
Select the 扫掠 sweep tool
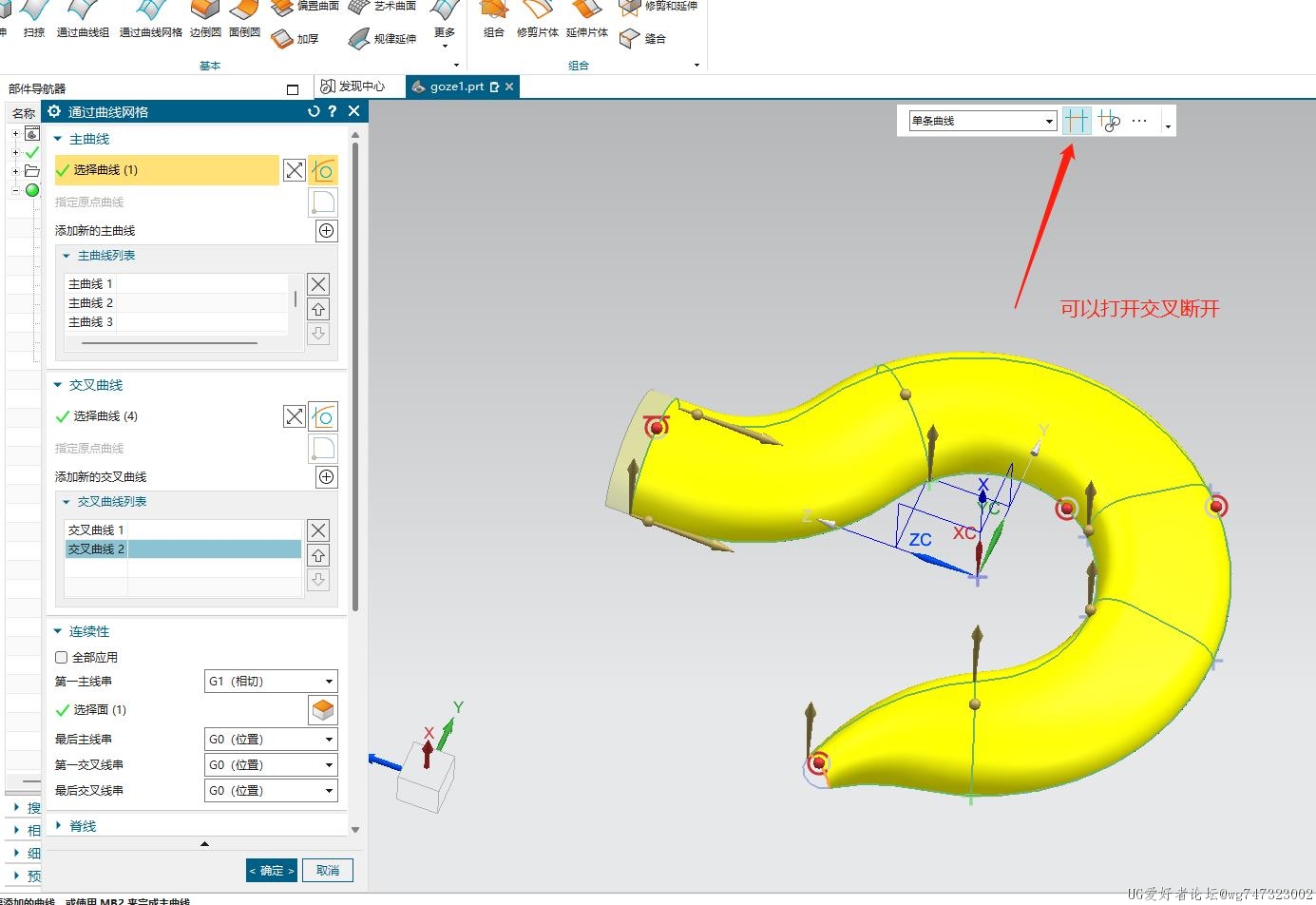click(34, 21)
